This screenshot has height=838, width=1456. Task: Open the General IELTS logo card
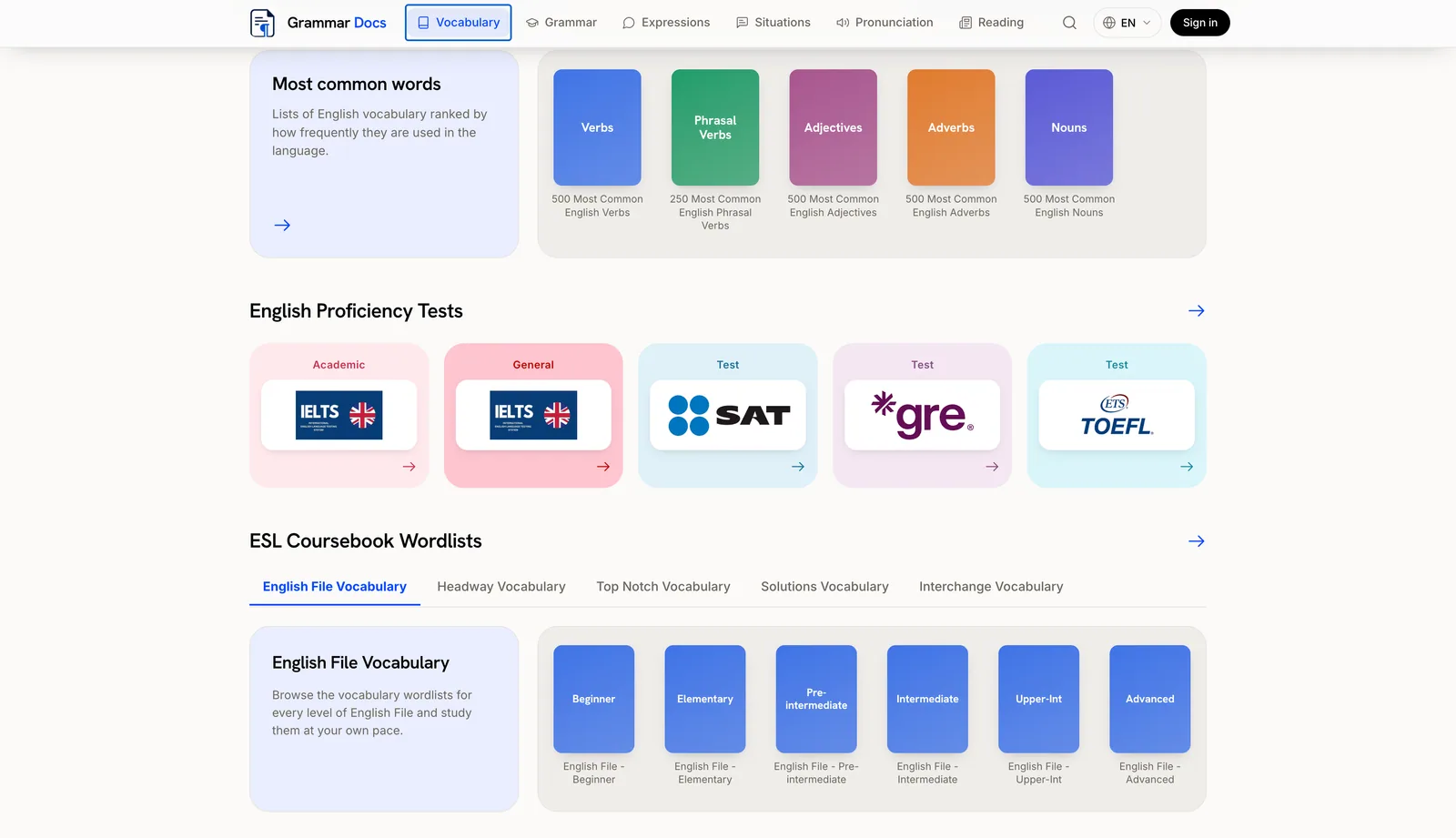click(533, 415)
